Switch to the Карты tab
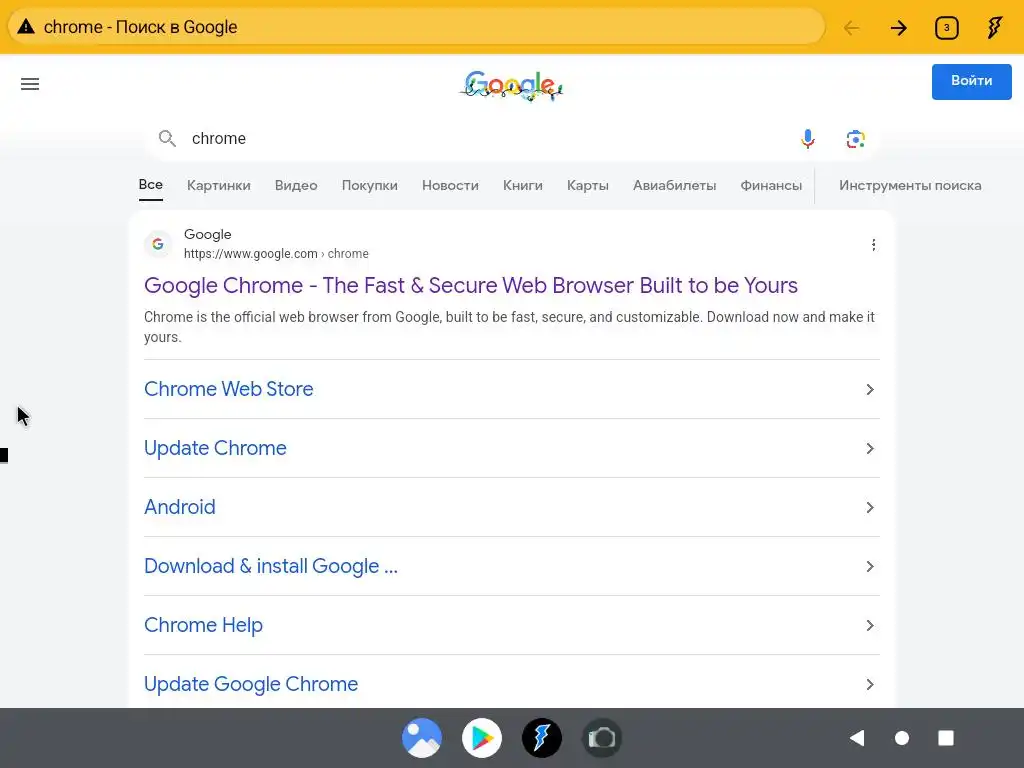Image resolution: width=1024 pixels, height=768 pixels. tap(588, 185)
